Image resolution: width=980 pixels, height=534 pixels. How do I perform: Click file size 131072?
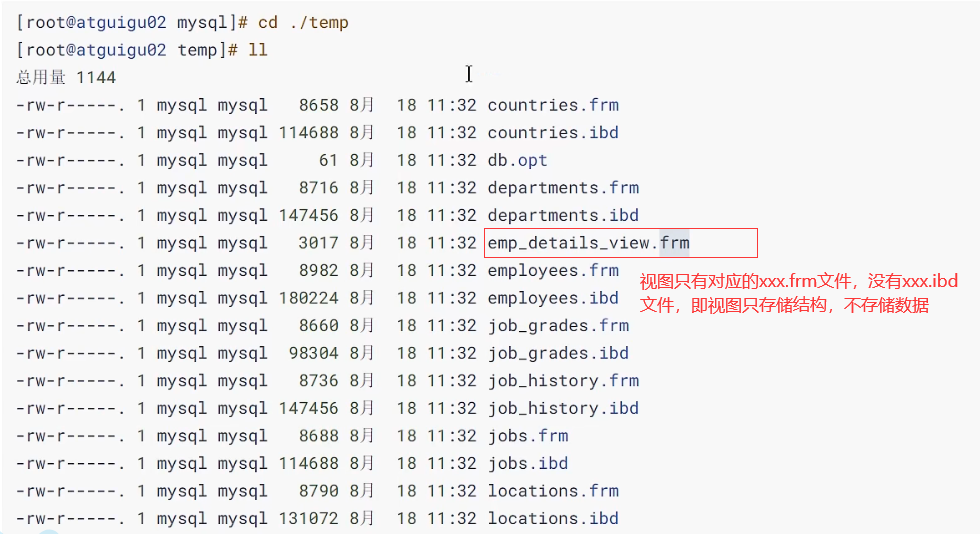(309, 518)
